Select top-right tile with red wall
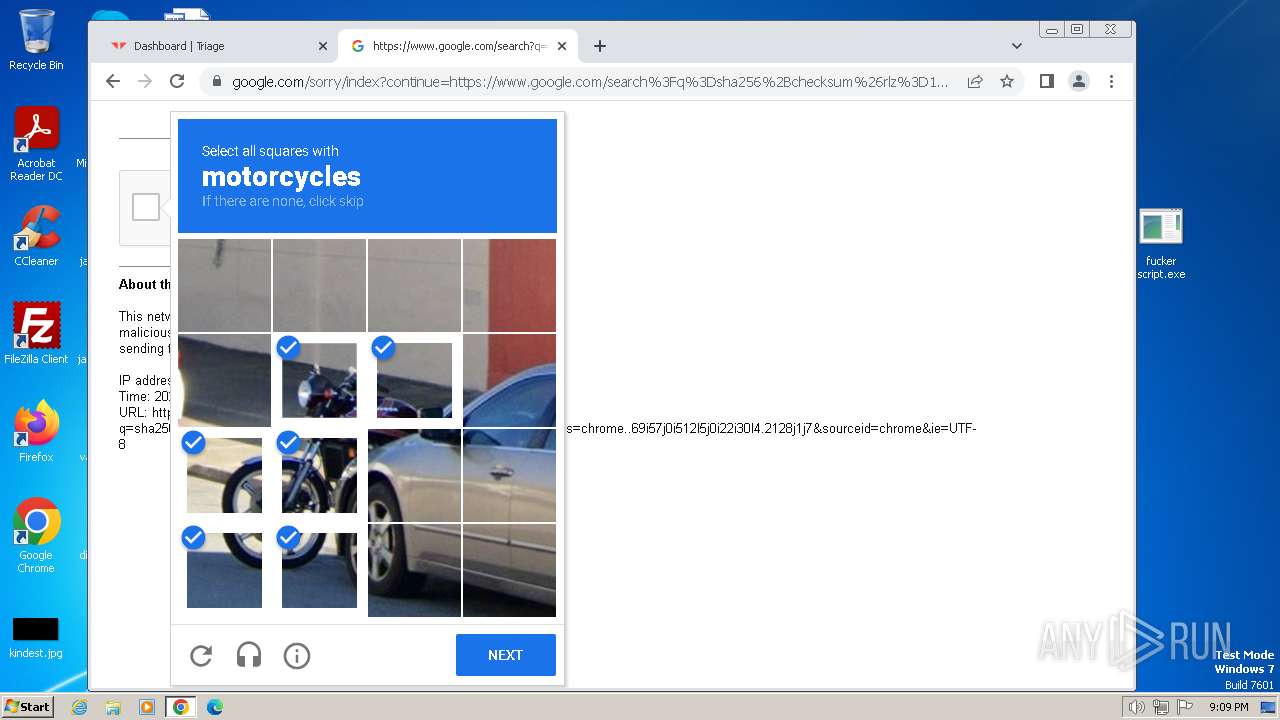1280x720 pixels. click(509, 285)
